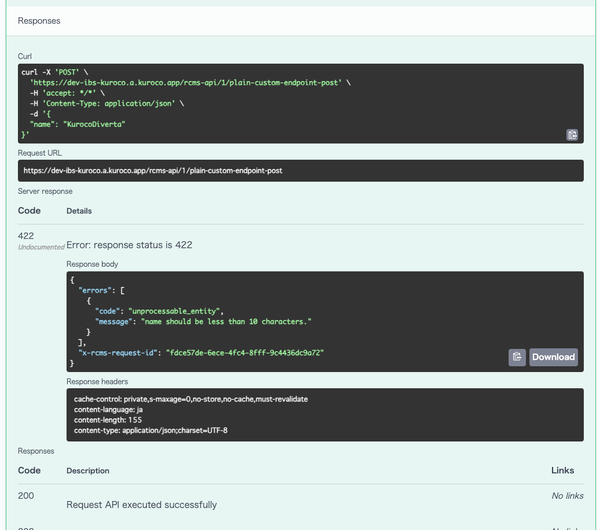
Task: Click the 'Content-Type: application/json' curl header line
Action: [107, 103]
